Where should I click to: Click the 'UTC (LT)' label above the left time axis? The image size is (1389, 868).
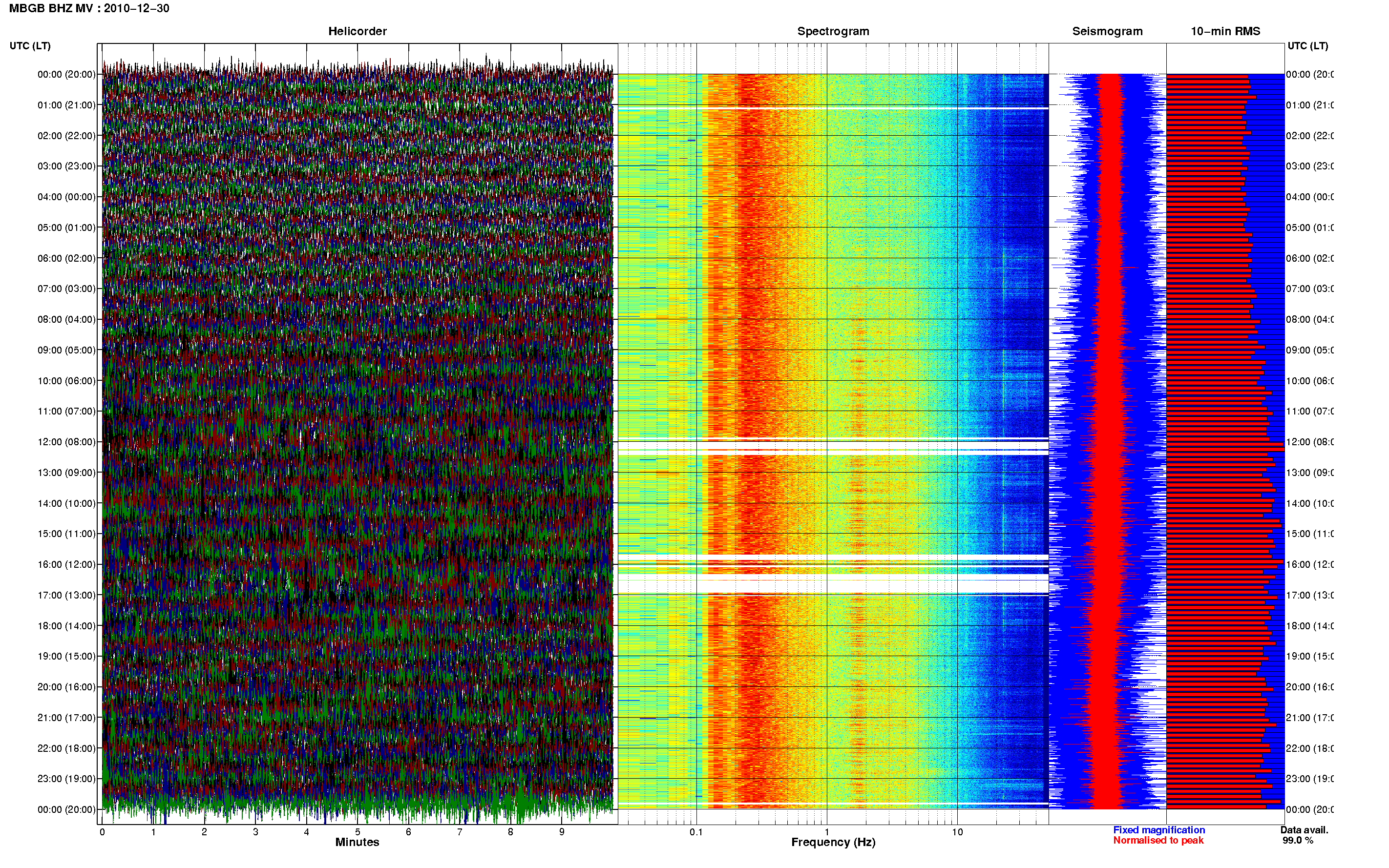coord(30,46)
